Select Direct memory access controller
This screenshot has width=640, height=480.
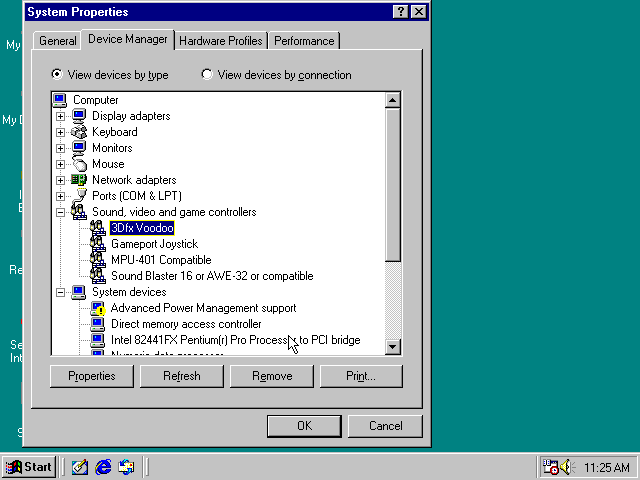click(186, 324)
